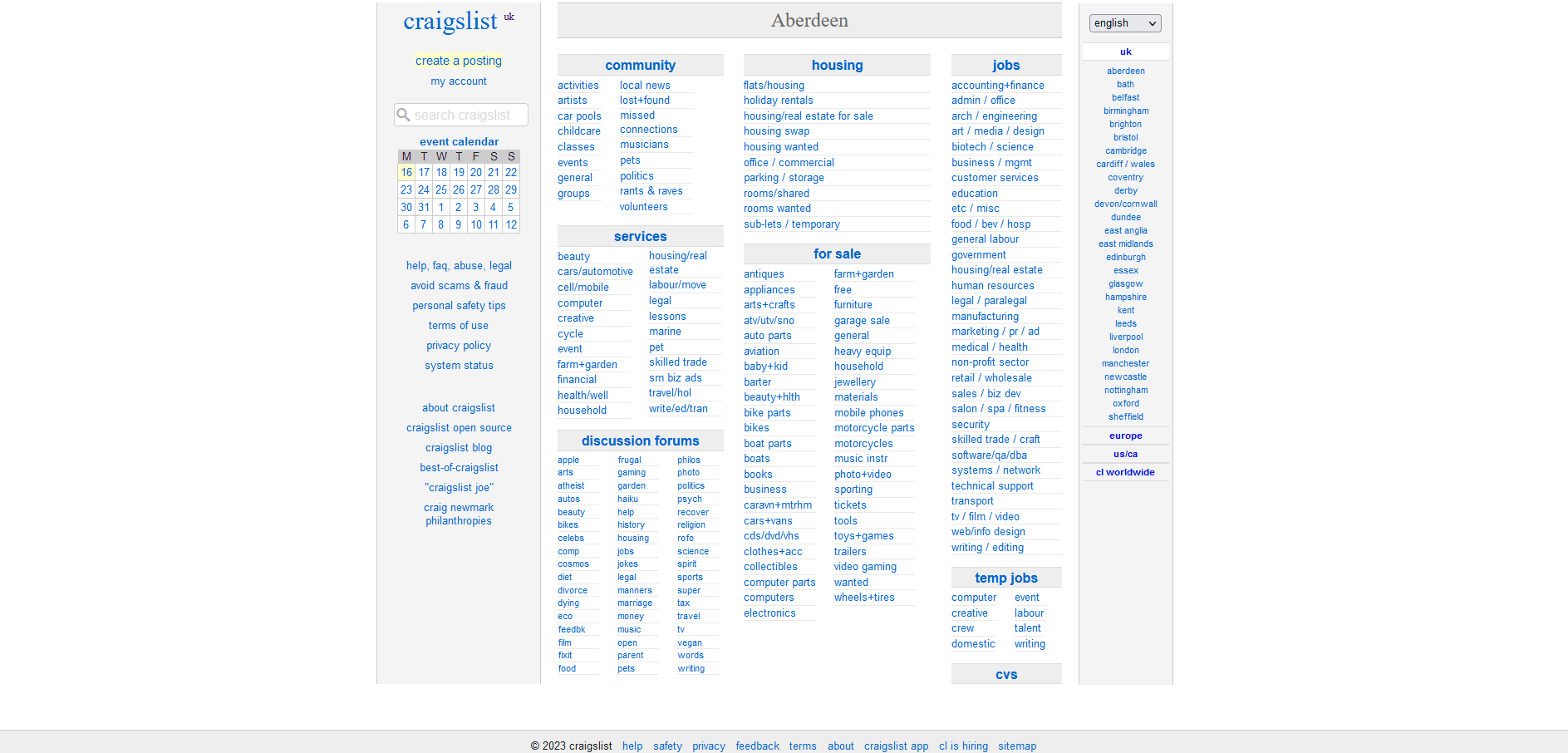Open the craigslist logo link
The width and height of the screenshot is (1568, 753).
tap(450, 21)
